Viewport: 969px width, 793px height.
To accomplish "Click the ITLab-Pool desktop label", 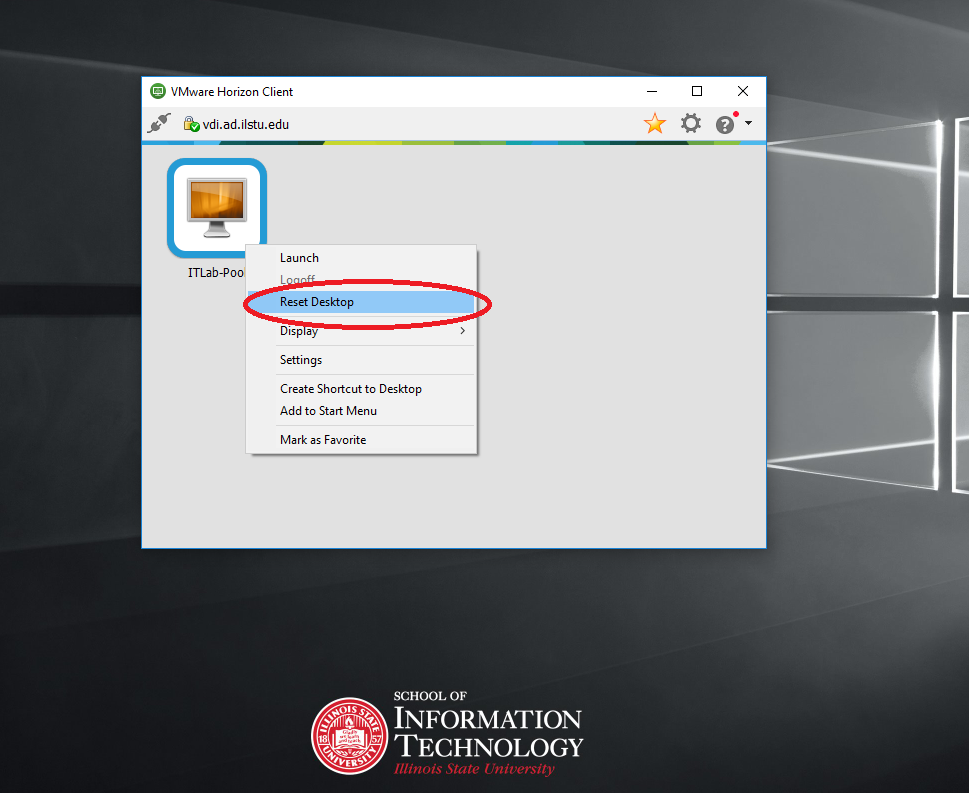I will pos(216,273).
